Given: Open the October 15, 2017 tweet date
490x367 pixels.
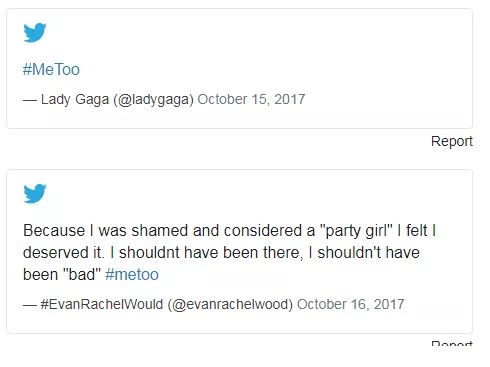Looking at the screenshot, I should (251, 99).
